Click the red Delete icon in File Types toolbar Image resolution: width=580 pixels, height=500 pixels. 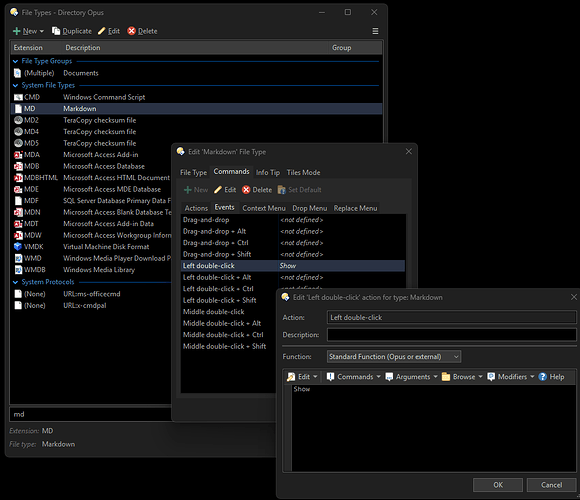pos(131,31)
